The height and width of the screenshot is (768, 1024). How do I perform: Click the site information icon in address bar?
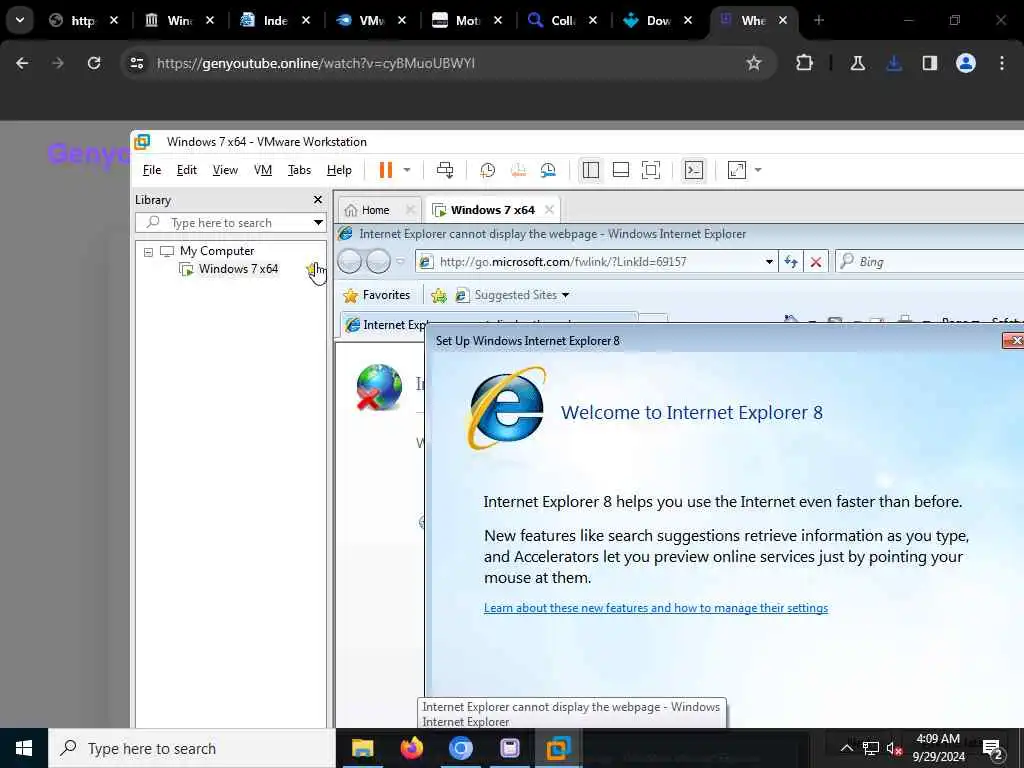tap(137, 63)
